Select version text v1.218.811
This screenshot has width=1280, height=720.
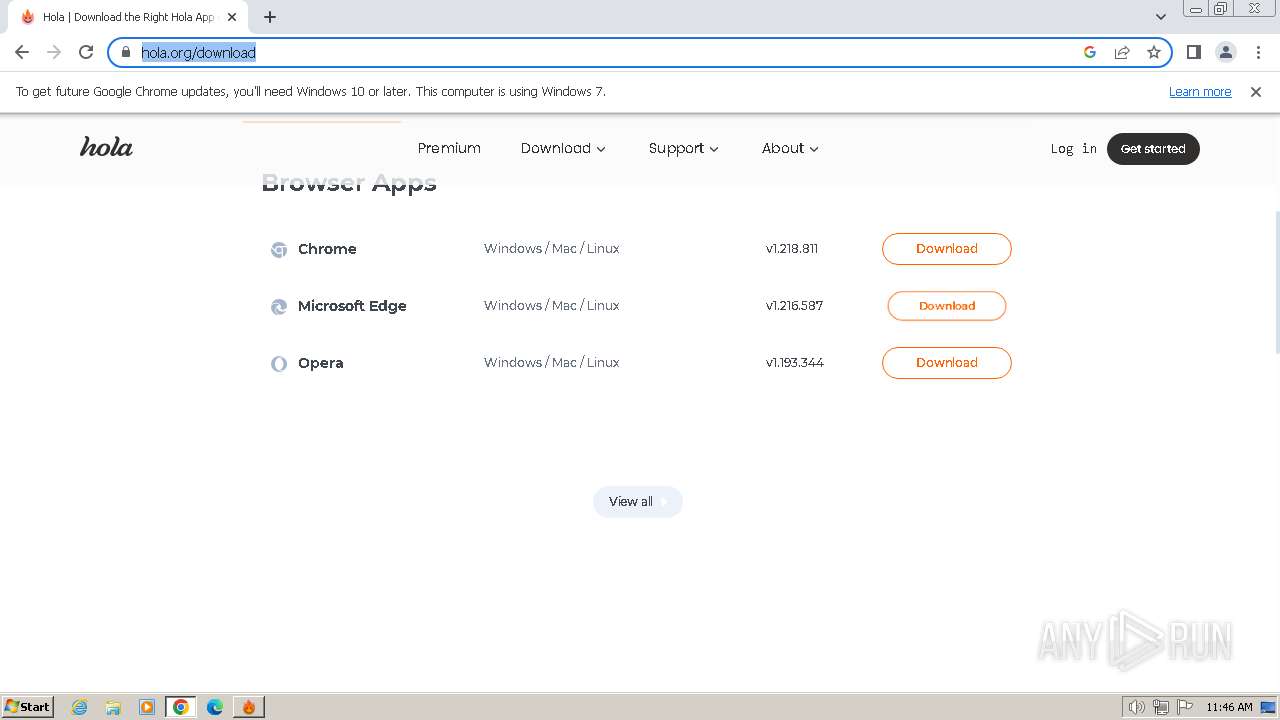[792, 248]
